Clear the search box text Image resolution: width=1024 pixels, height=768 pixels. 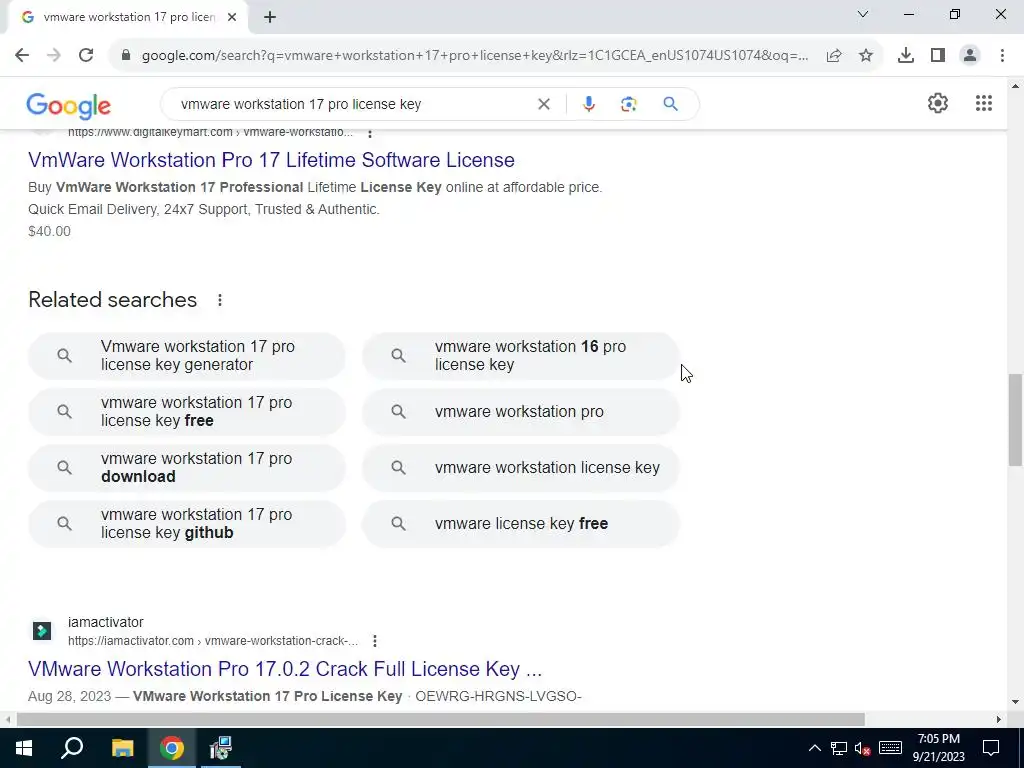point(543,104)
